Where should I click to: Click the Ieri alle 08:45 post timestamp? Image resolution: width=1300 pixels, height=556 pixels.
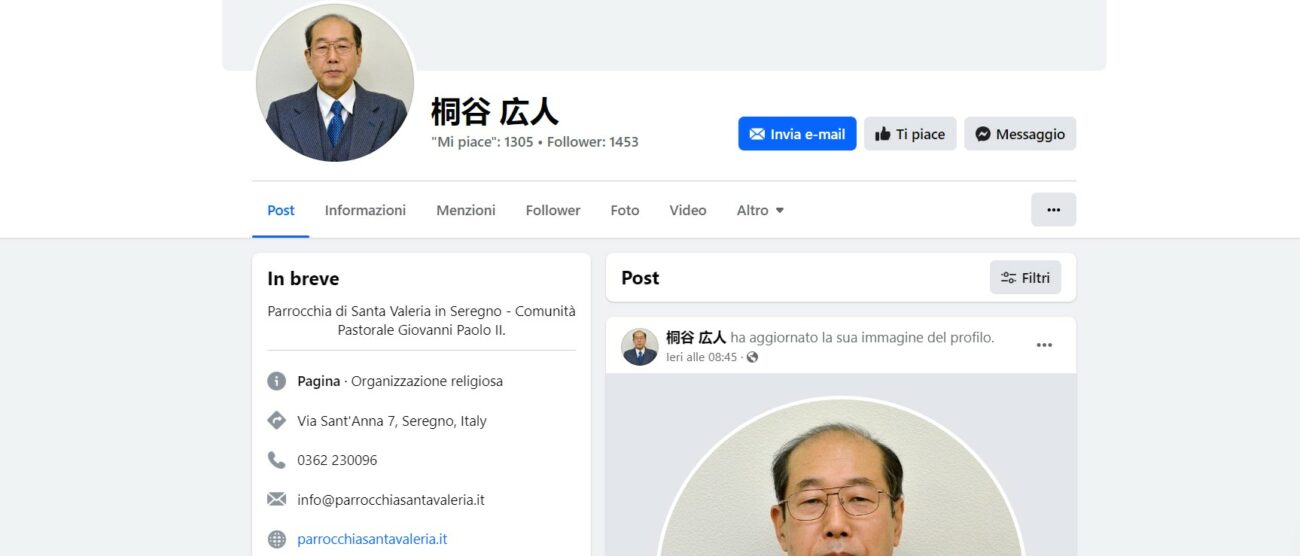tap(702, 357)
